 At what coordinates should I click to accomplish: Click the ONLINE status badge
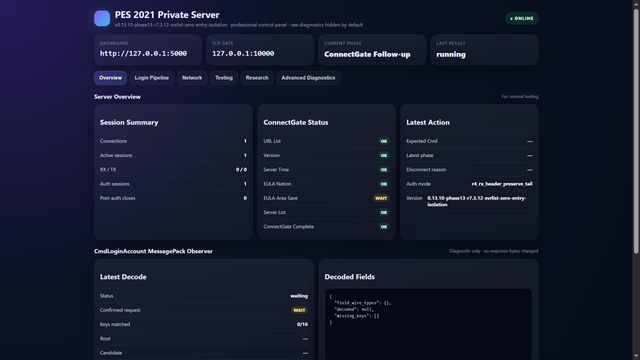[522, 18]
